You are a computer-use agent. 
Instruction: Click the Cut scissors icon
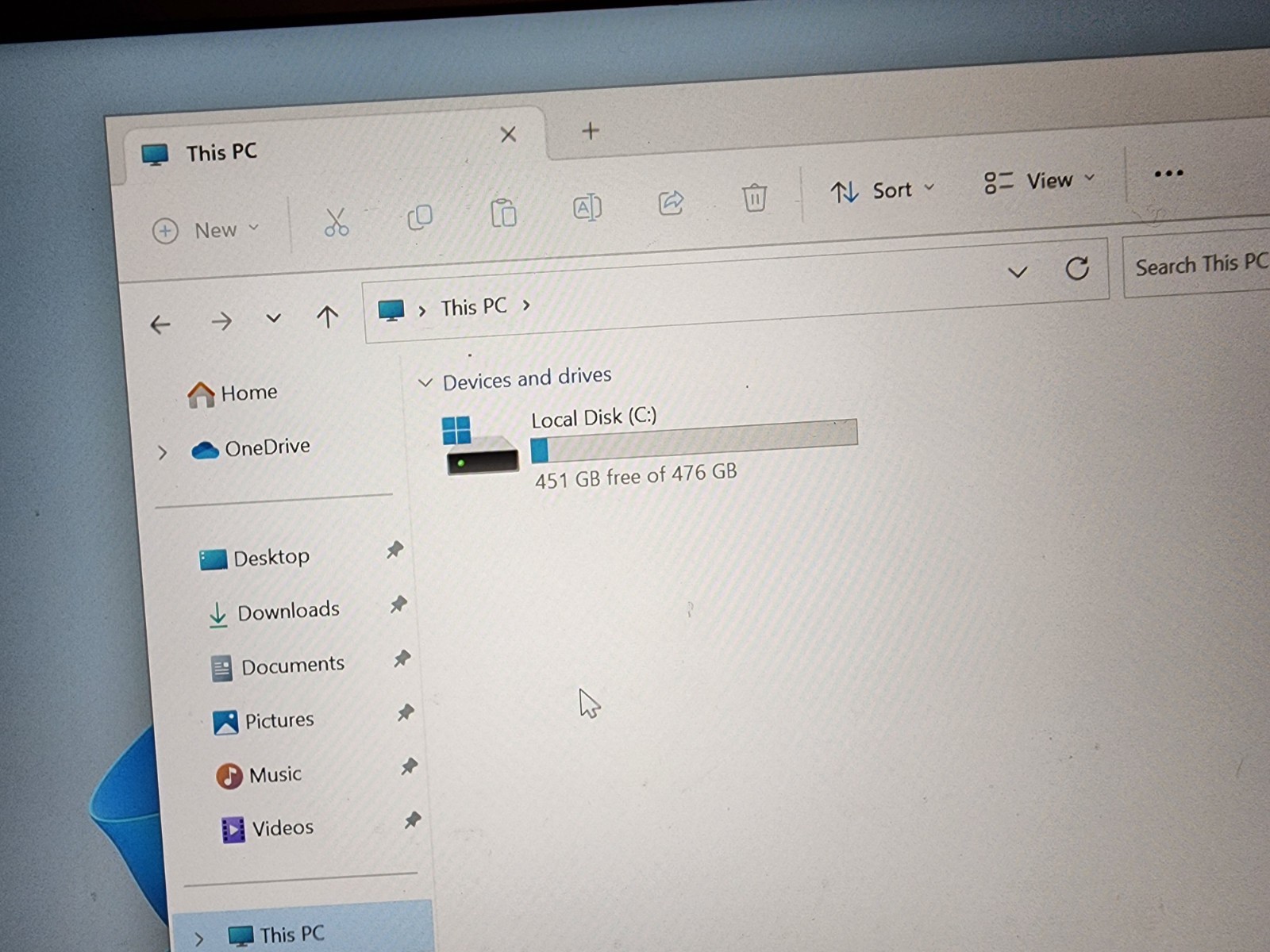click(336, 221)
